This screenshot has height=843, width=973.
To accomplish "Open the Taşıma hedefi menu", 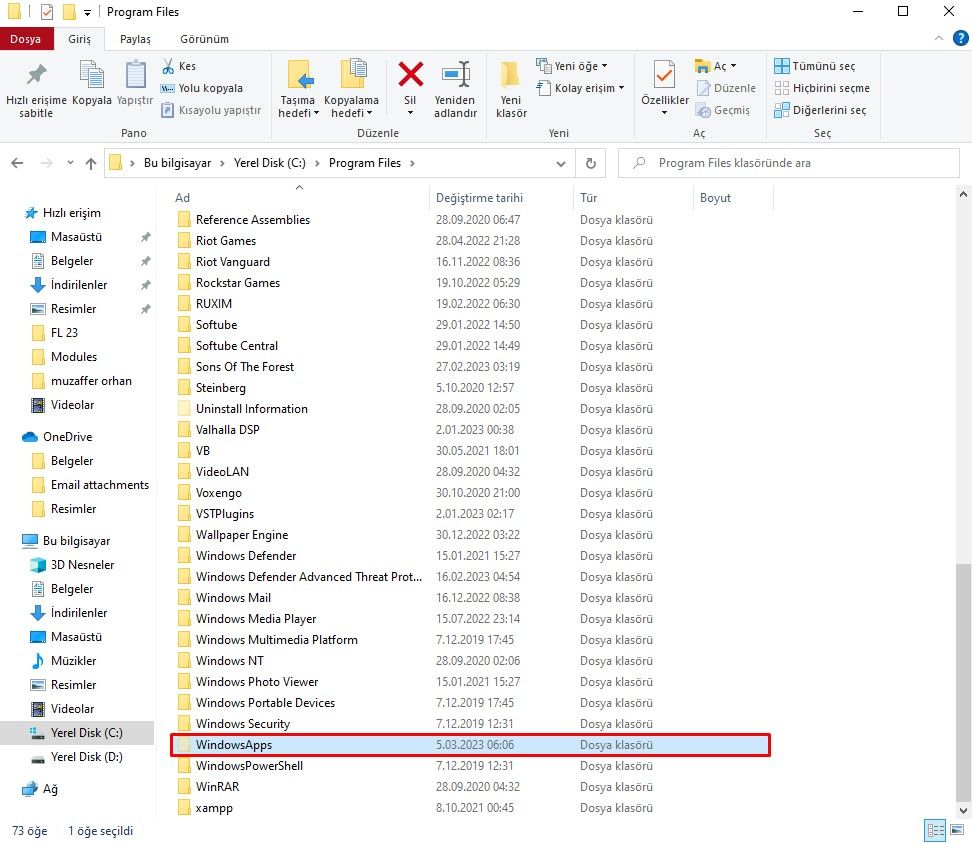I will tap(298, 88).
